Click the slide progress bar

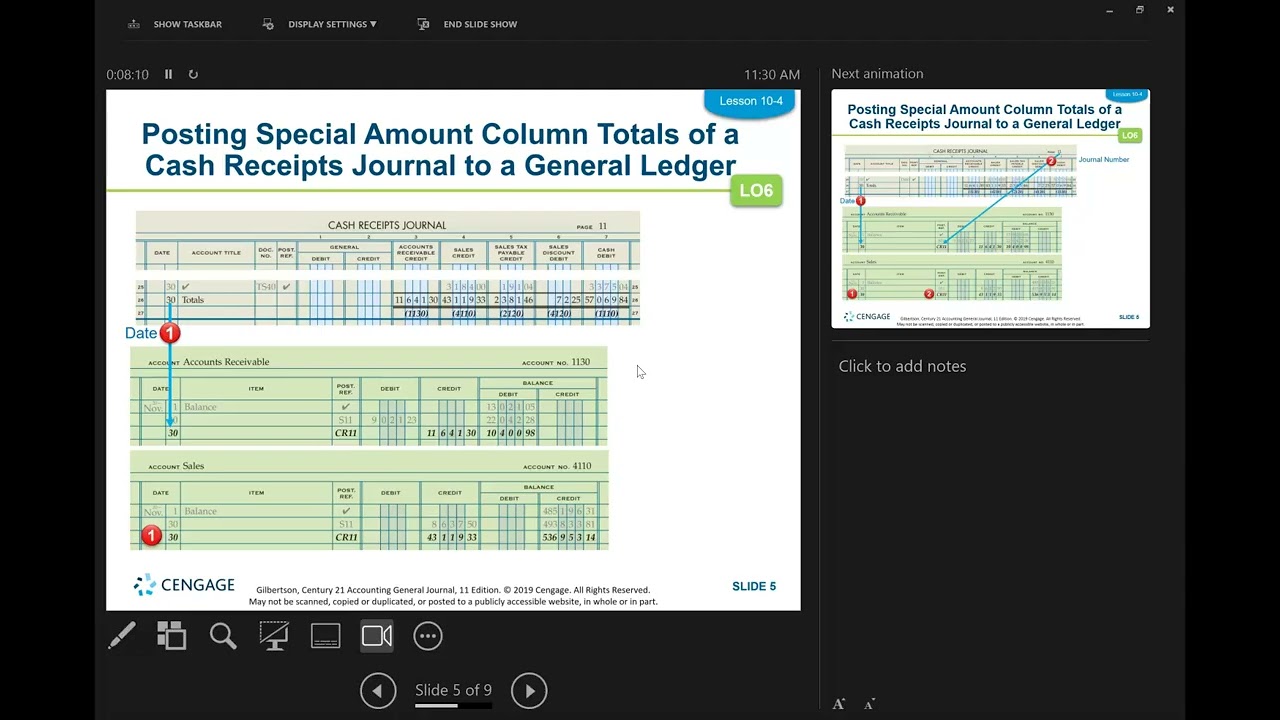(x=453, y=705)
